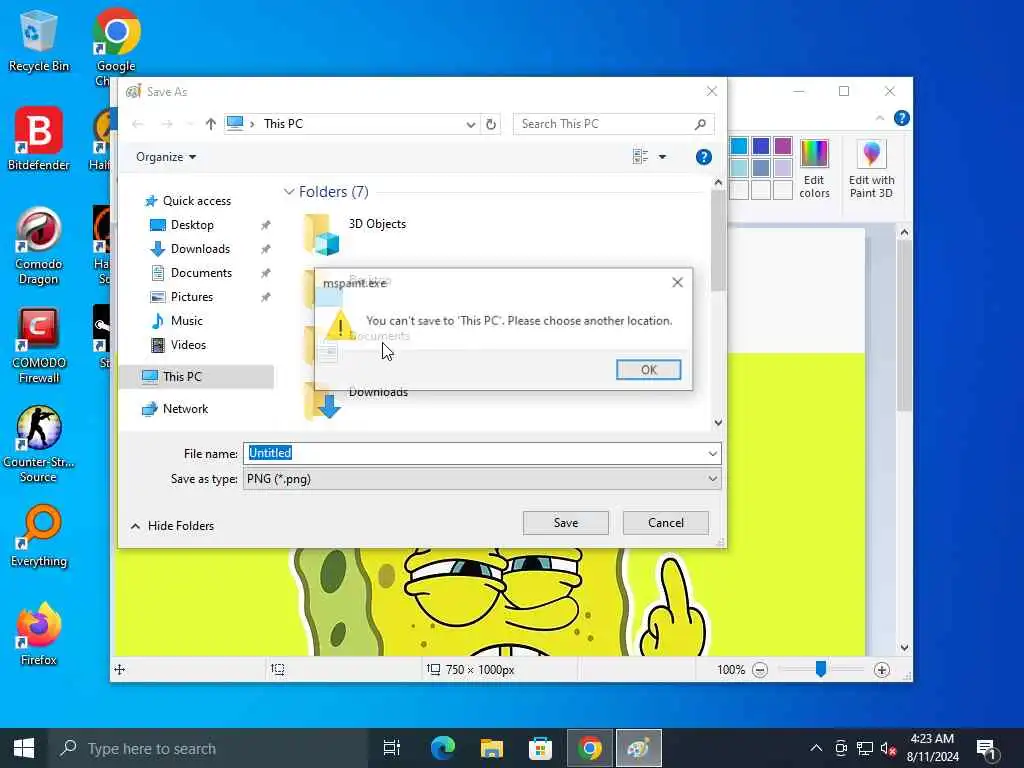Image resolution: width=1024 pixels, height=768 pixels.
Task: Click the file list scroll down arrow
Action: [x=718, y=423]
